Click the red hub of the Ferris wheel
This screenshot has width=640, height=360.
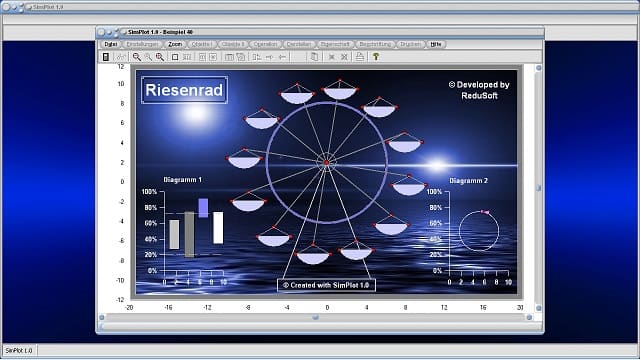tap(326, 162)
